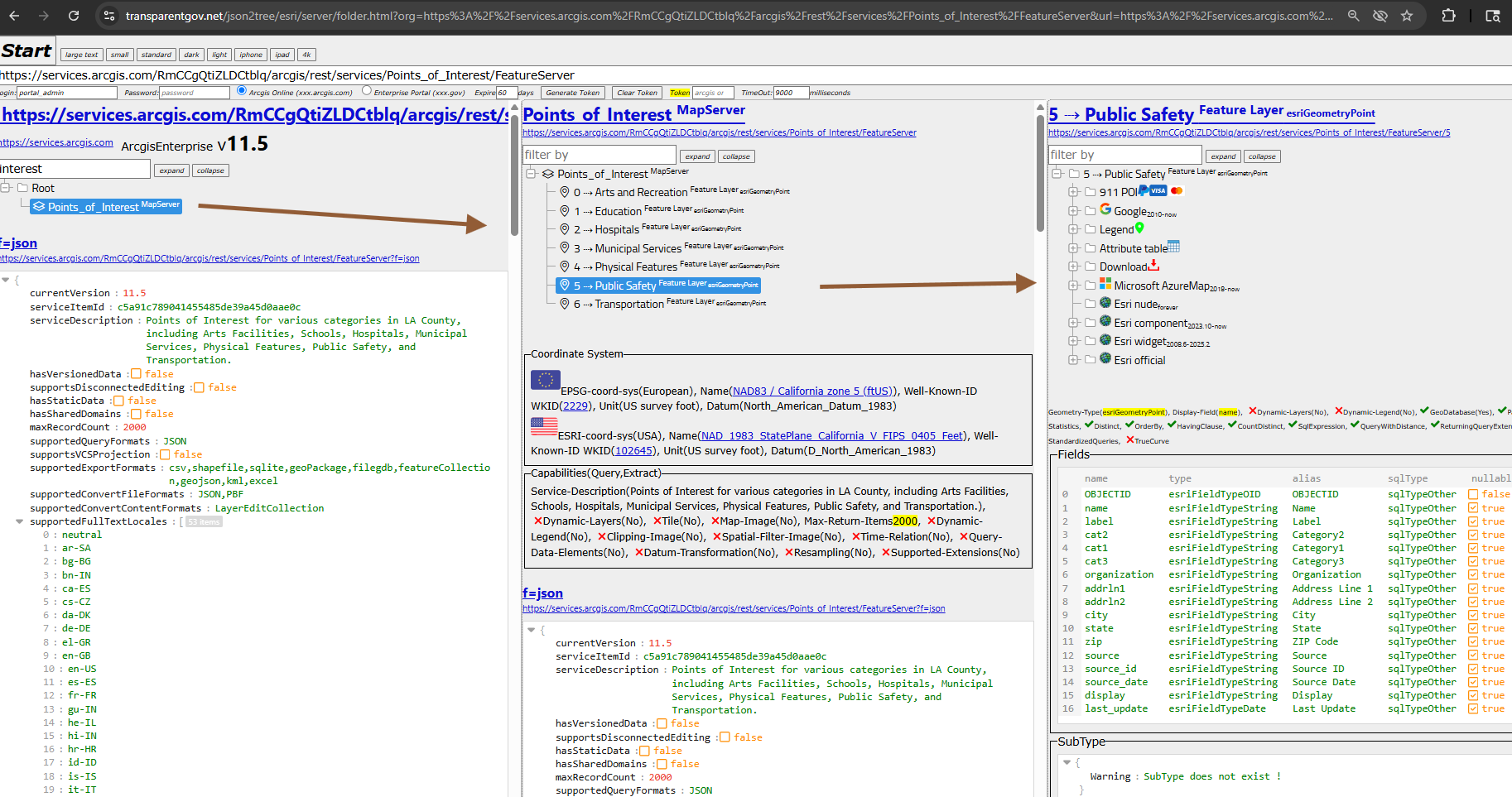Toggle the hasVersionedData checkbox in left panel
The width and height of the screenshot is (1512, 797).
(136, 374)
